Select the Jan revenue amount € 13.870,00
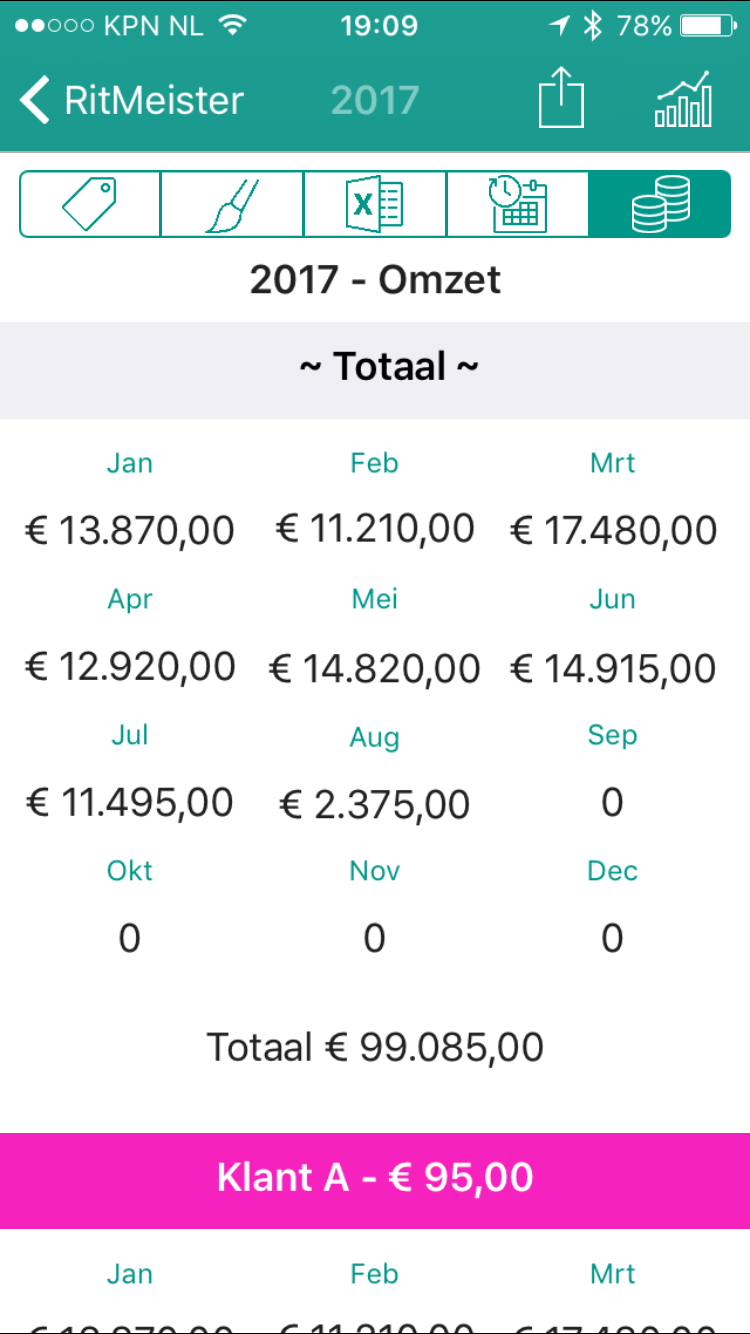 point(130,530)
